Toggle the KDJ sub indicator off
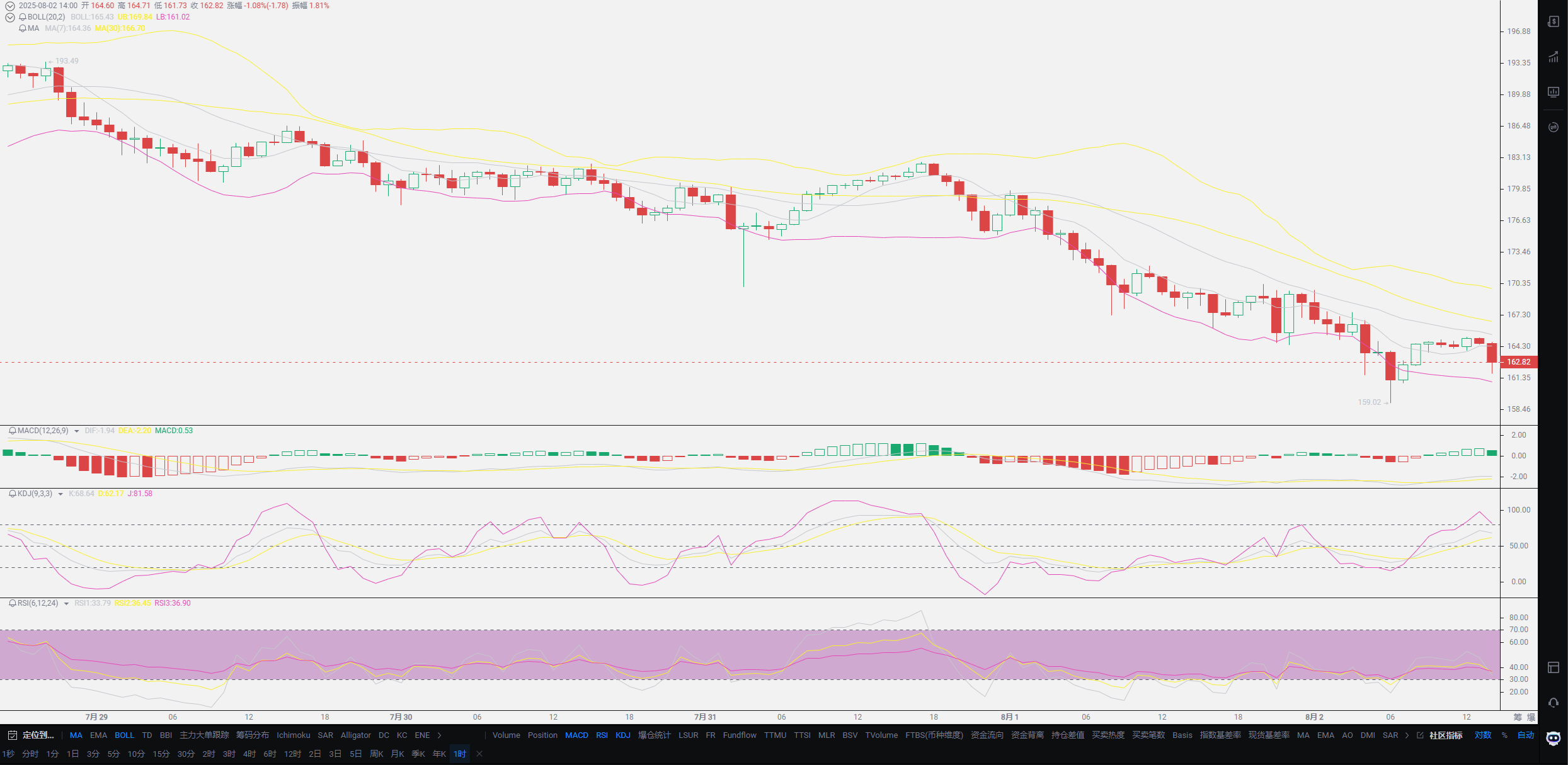The image size is (1568, 765). [x=623, y=735]
